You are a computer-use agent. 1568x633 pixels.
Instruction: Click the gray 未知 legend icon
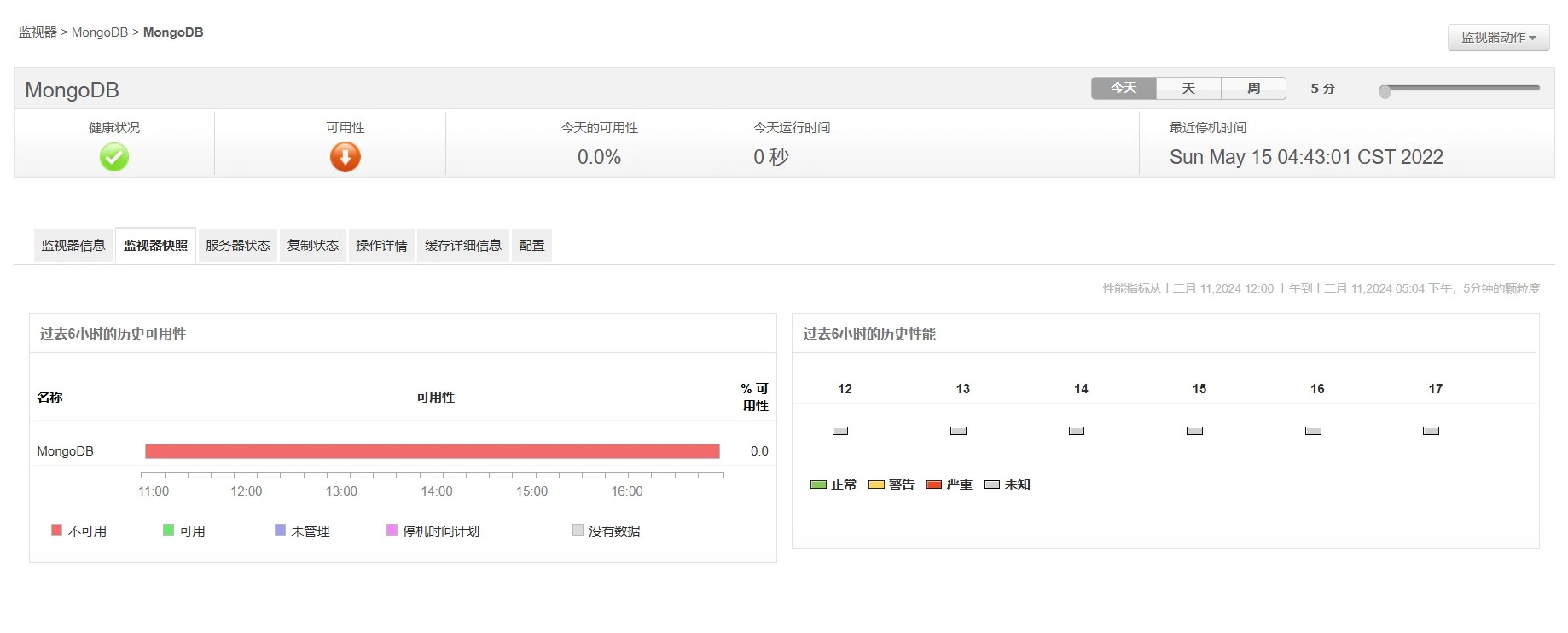point(992,485)
